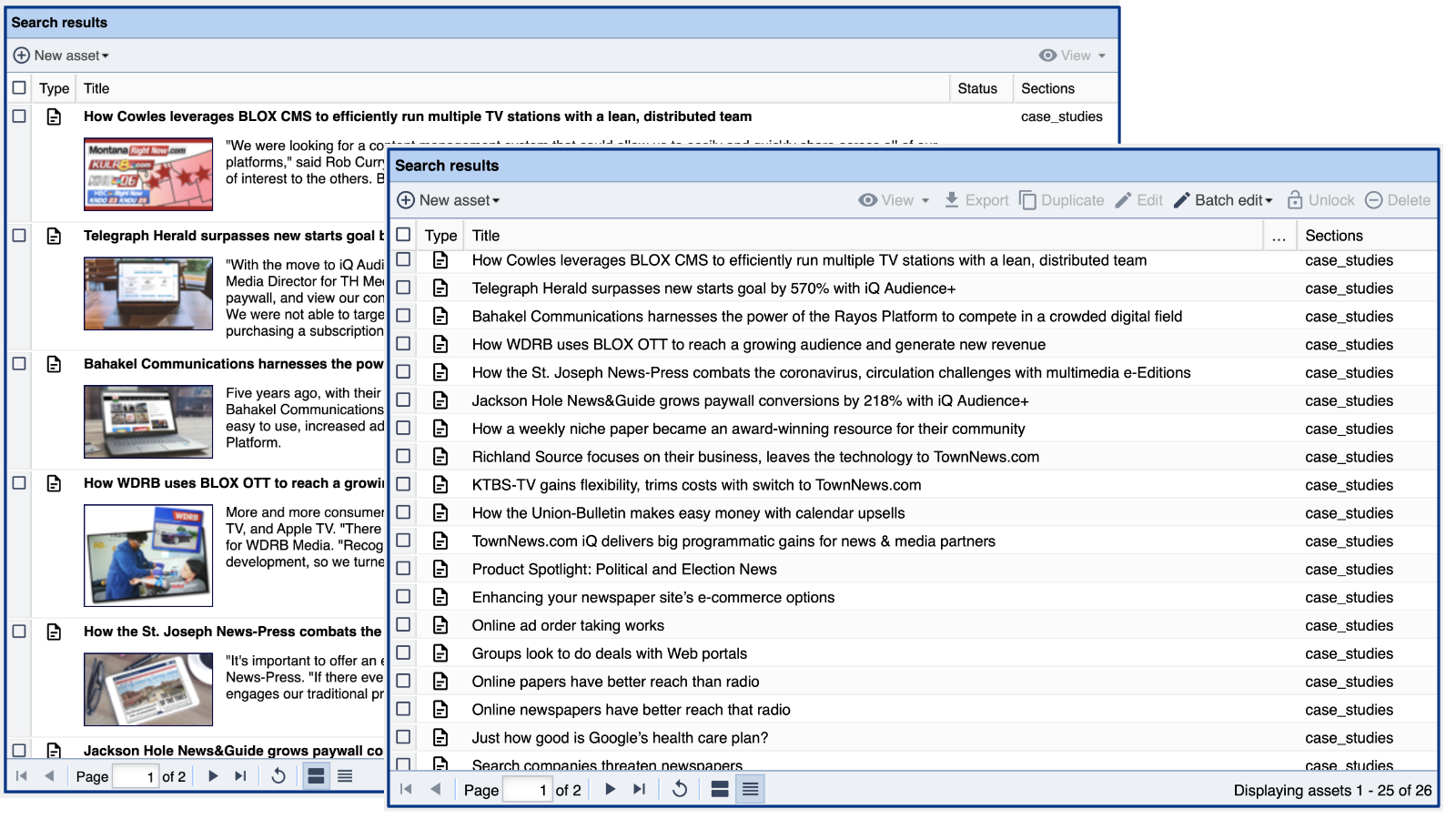Open 'Richland Source focuses on their business' article
Screen dimensions: 1456x819
(754, 457)
